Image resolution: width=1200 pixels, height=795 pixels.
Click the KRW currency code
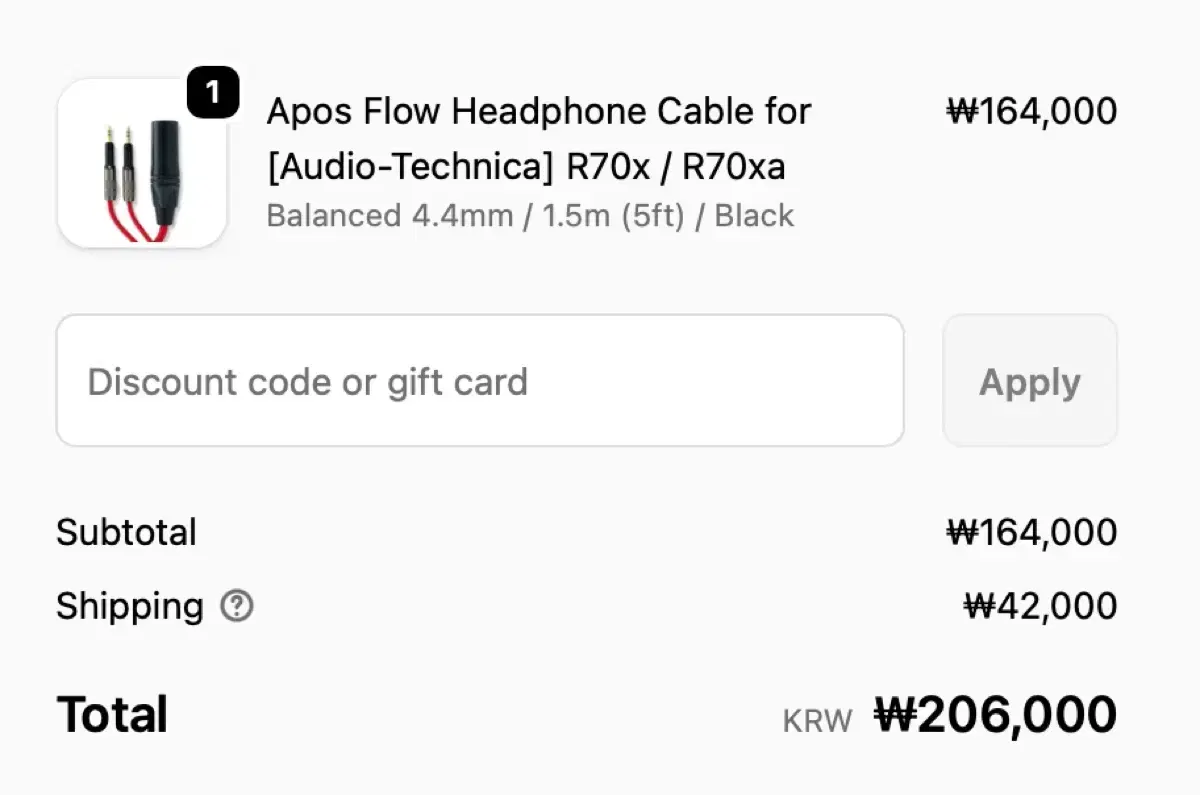817,720
